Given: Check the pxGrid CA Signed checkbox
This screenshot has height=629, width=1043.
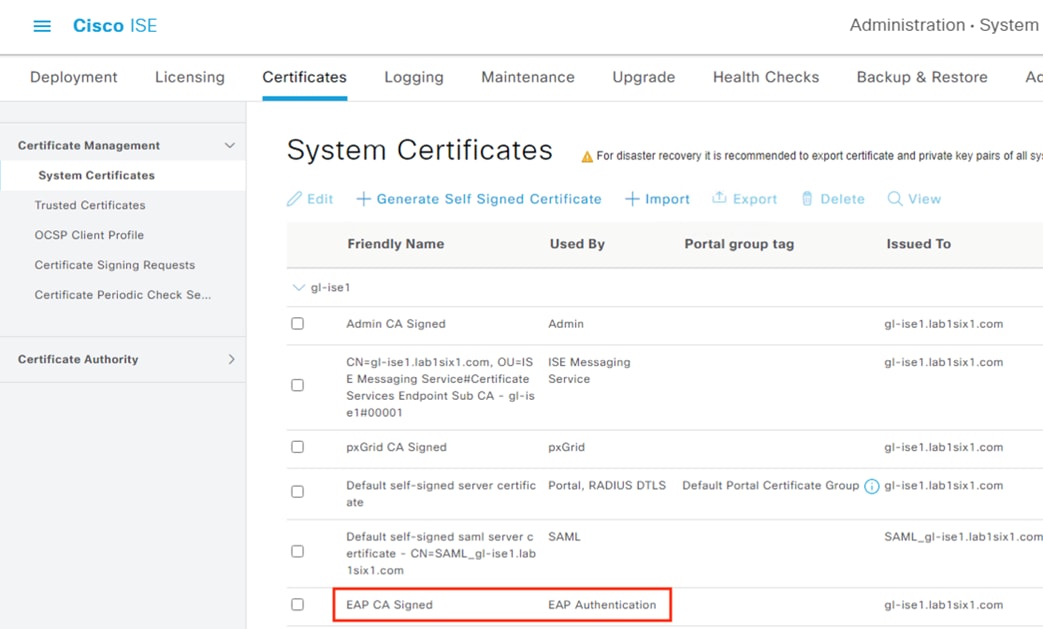Looking at the screenshot, I should click(x=297, y=447).
